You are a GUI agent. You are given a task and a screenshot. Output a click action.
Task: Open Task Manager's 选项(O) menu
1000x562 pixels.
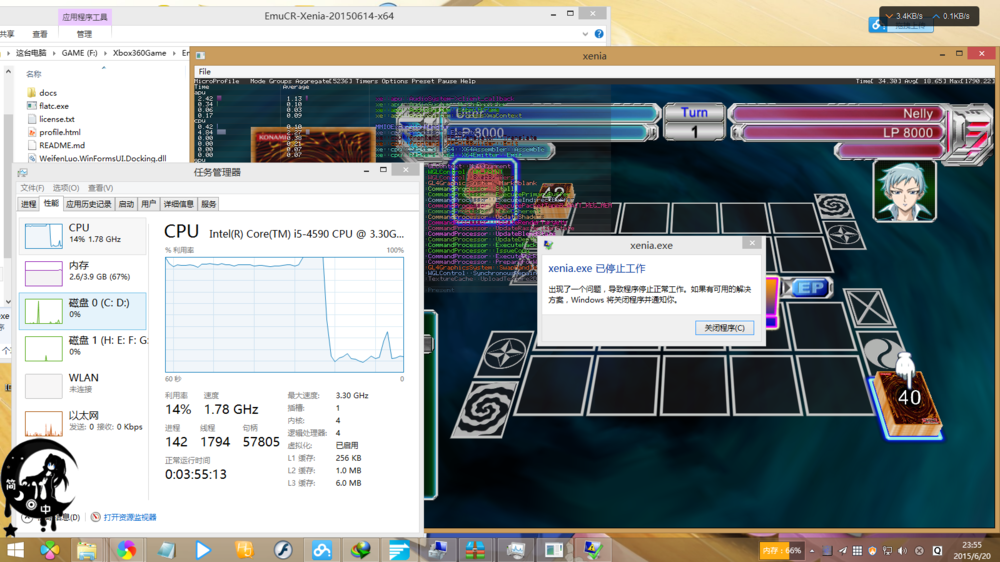point(66,188)
